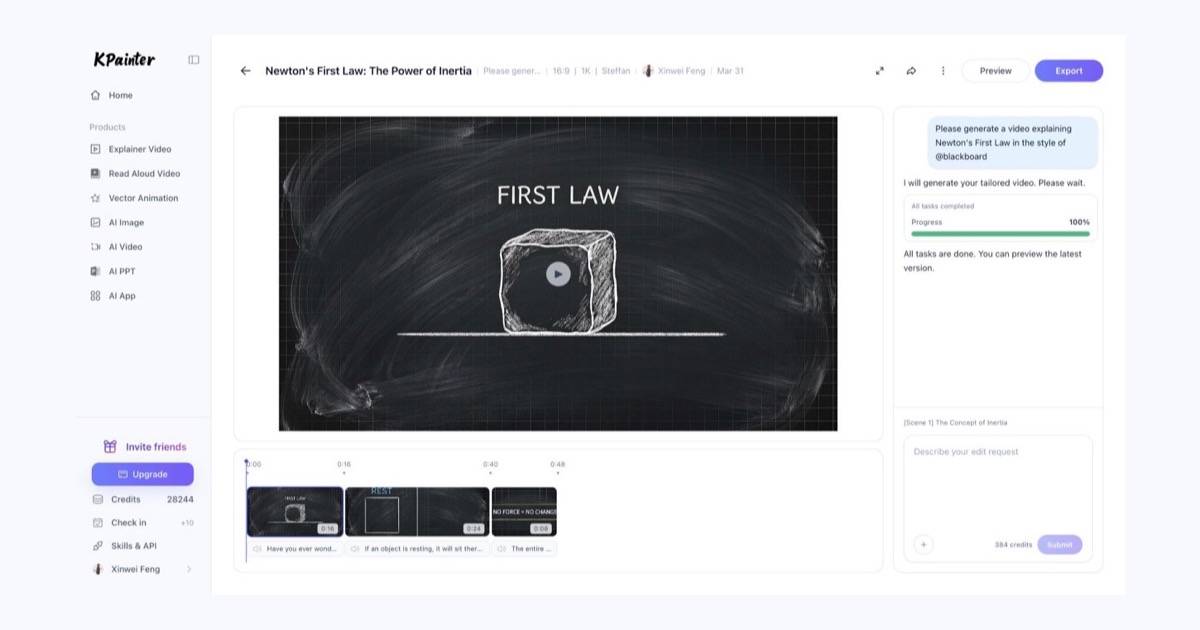Go back with the left arrow
Image resolution: width=1200 pixels, height=630 pixels.
245,71
